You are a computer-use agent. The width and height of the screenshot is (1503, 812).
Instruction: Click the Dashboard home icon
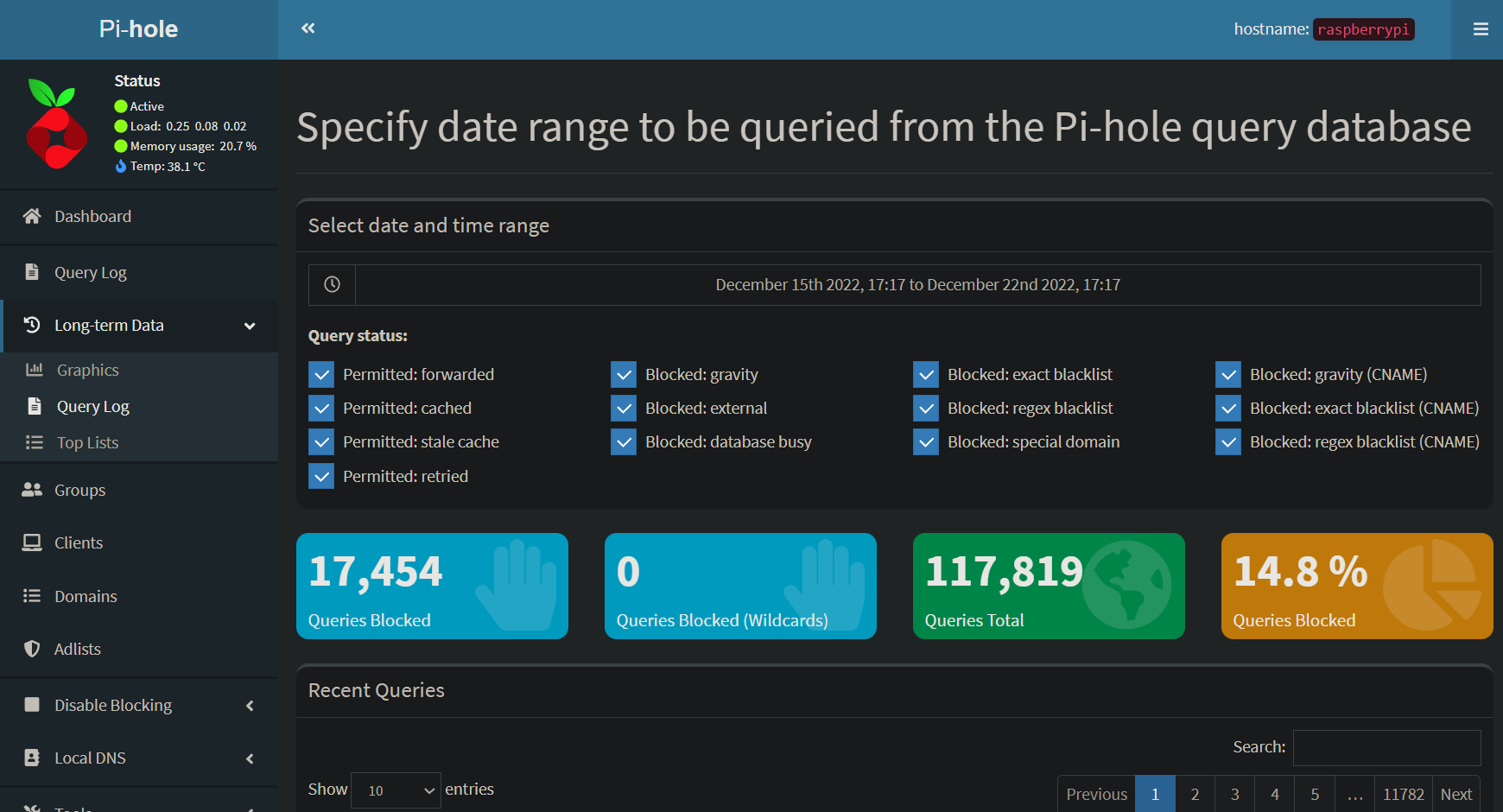[x=32, y=216]
